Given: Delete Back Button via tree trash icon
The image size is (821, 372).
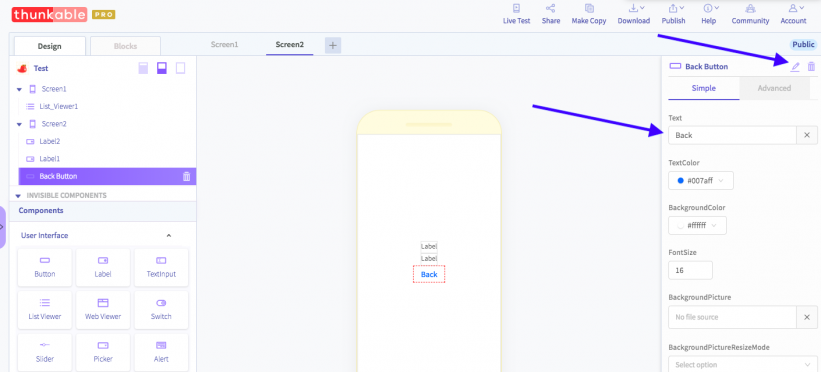Looking at the screenshot, I should click(x=186, y=177).
